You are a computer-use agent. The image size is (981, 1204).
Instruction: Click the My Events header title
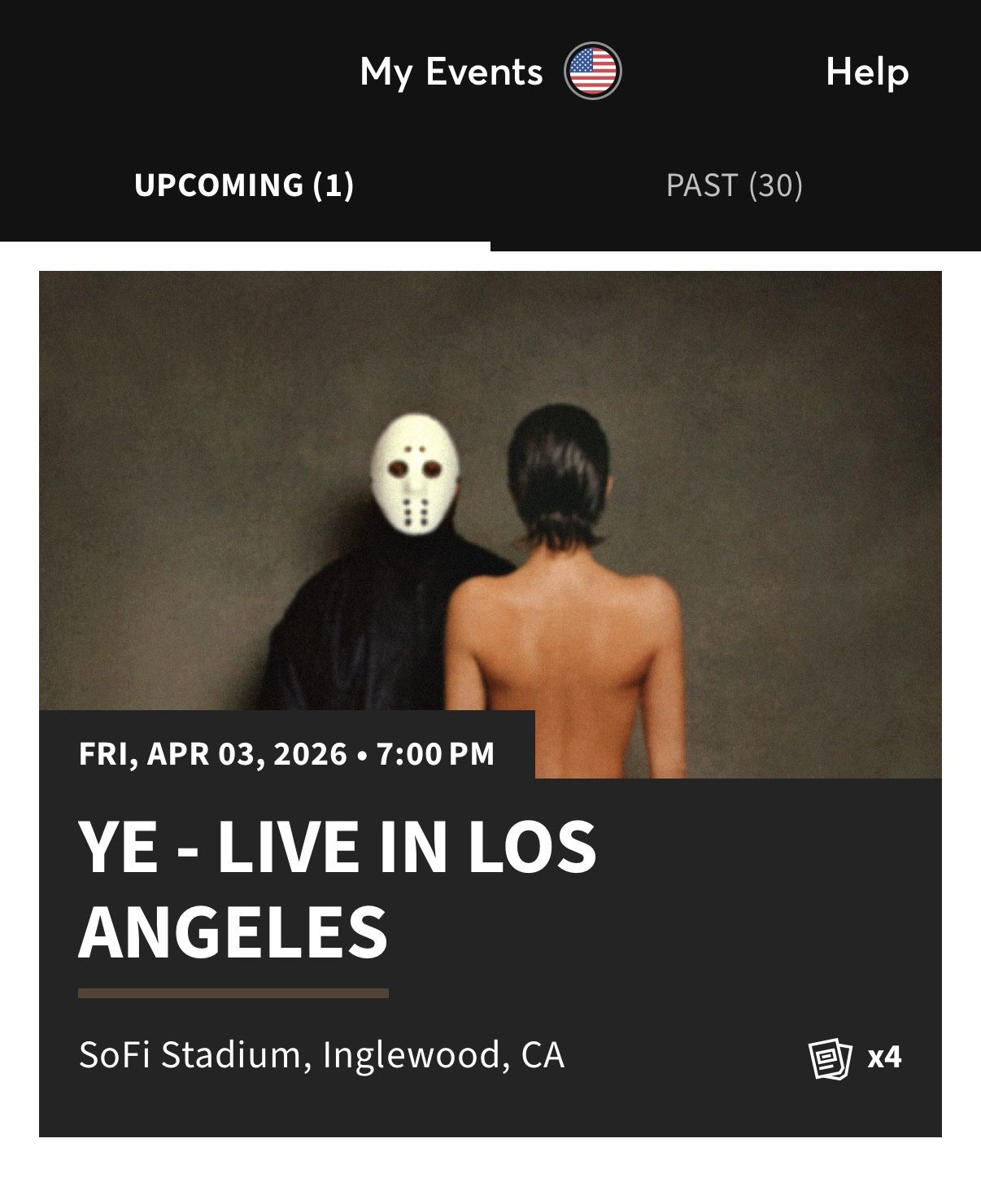[x=450, y=72]
